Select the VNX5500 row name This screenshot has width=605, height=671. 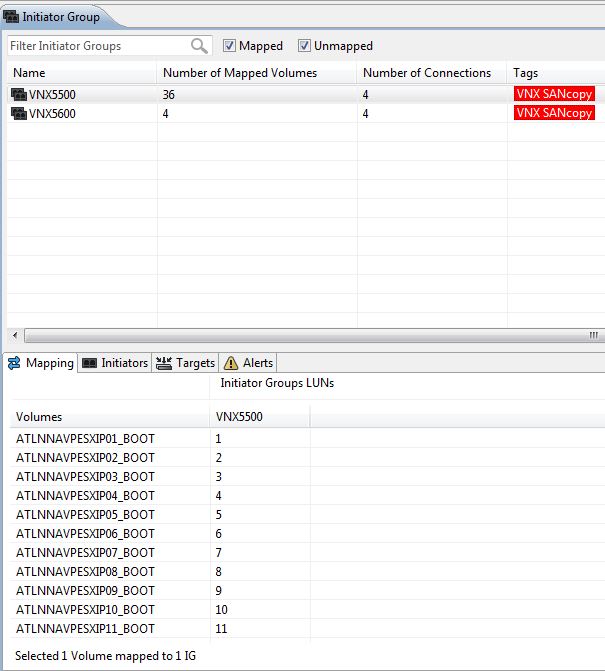coord(52,95)
